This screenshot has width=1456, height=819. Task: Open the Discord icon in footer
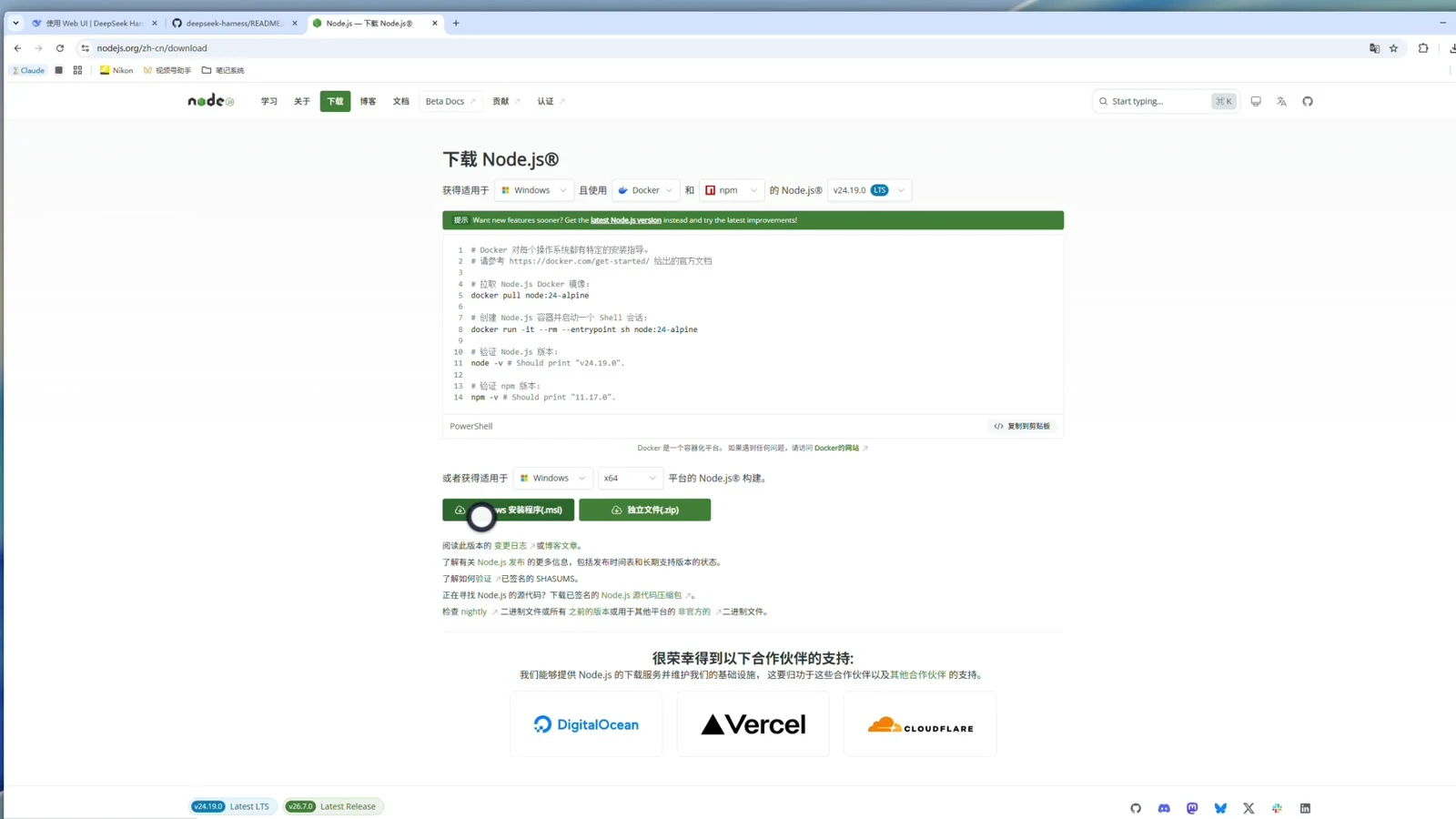click(x=1164, y=808)
